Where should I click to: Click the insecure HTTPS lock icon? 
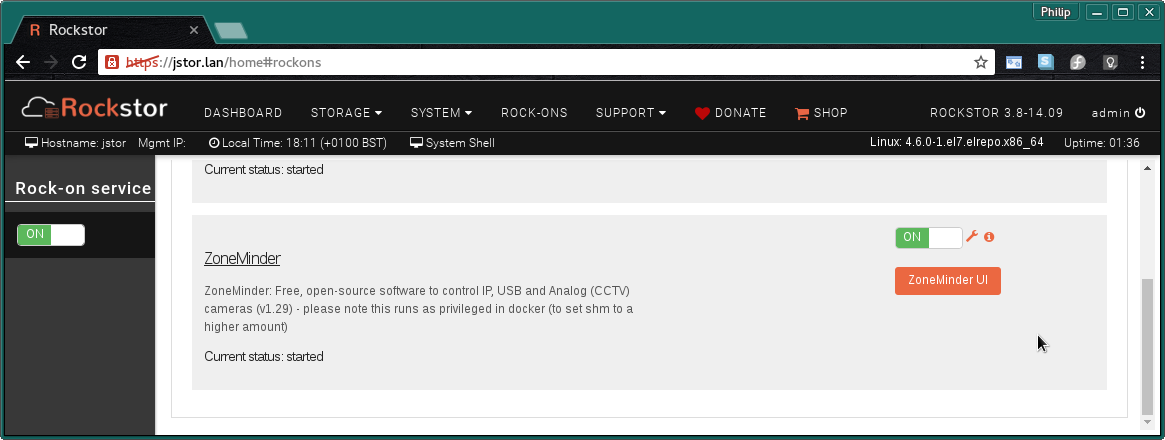[111, 62]
